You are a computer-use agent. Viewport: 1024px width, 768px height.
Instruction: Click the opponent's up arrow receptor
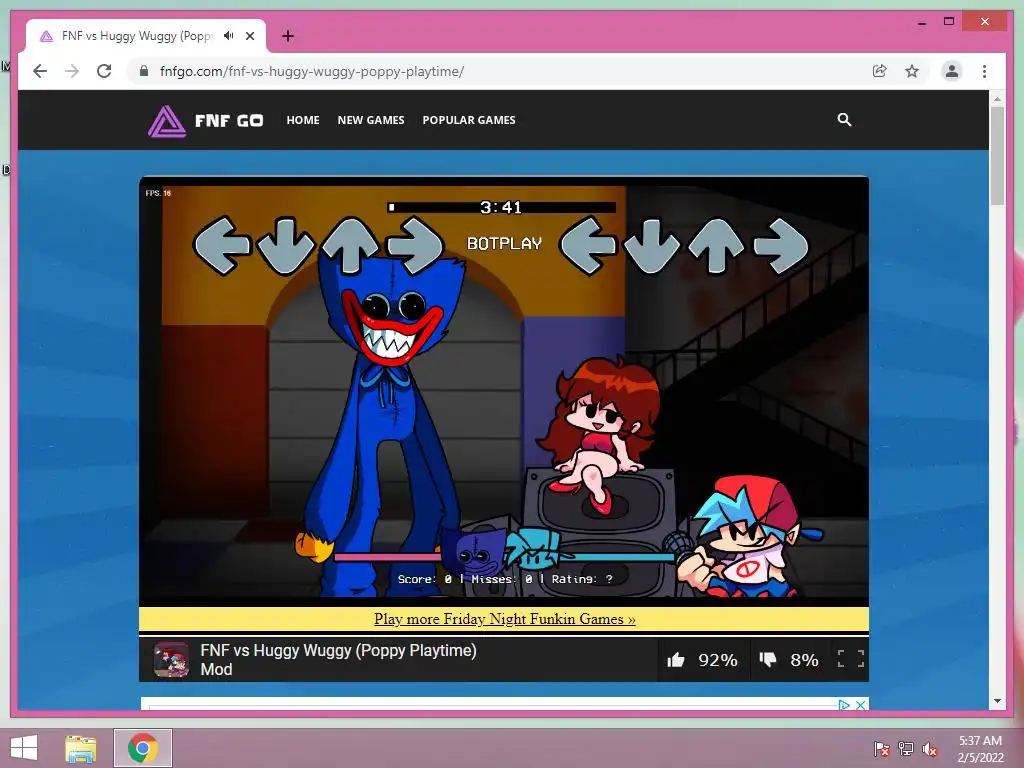[351, 245]
